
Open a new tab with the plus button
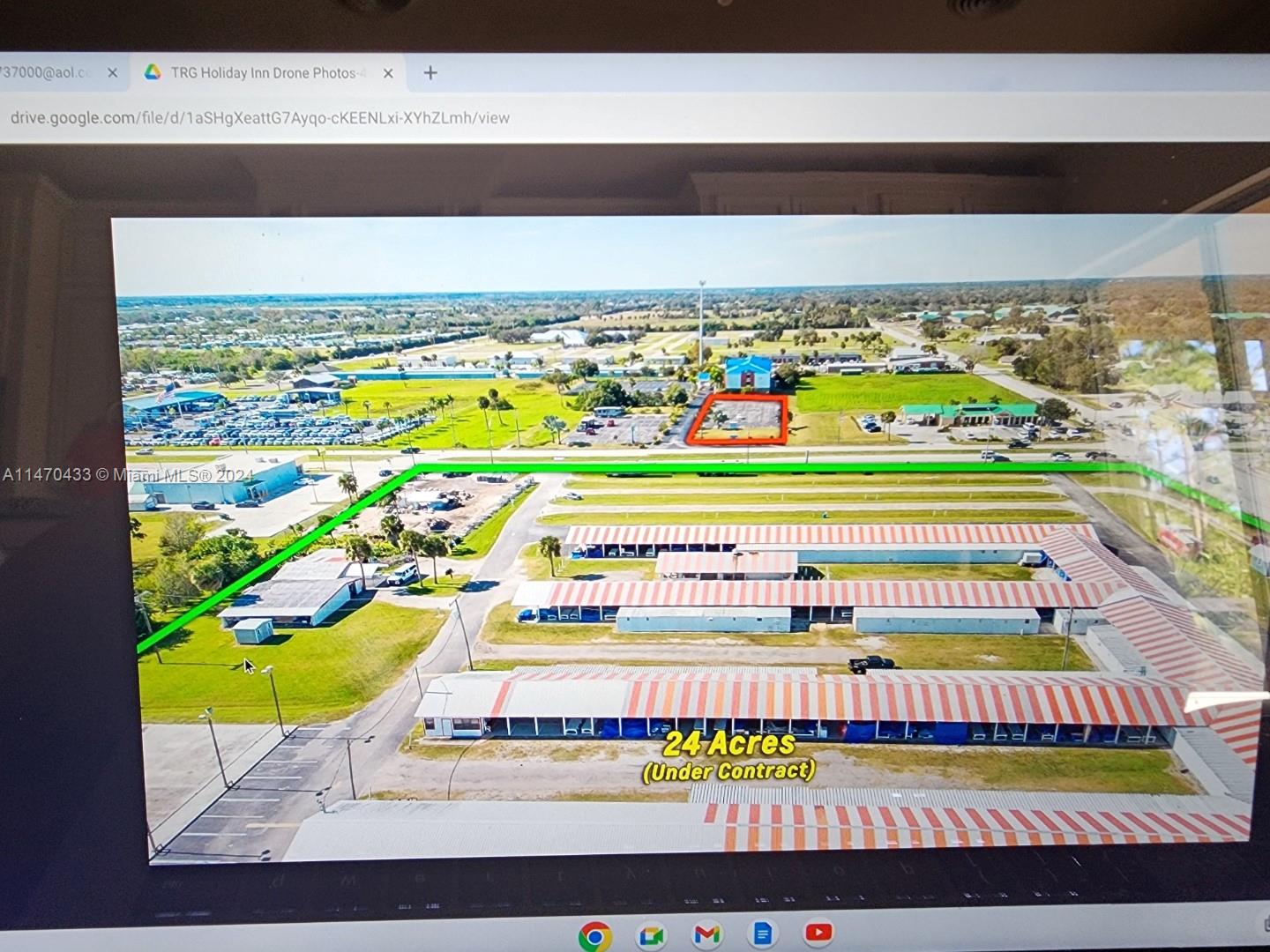click(x=430, y=73)
